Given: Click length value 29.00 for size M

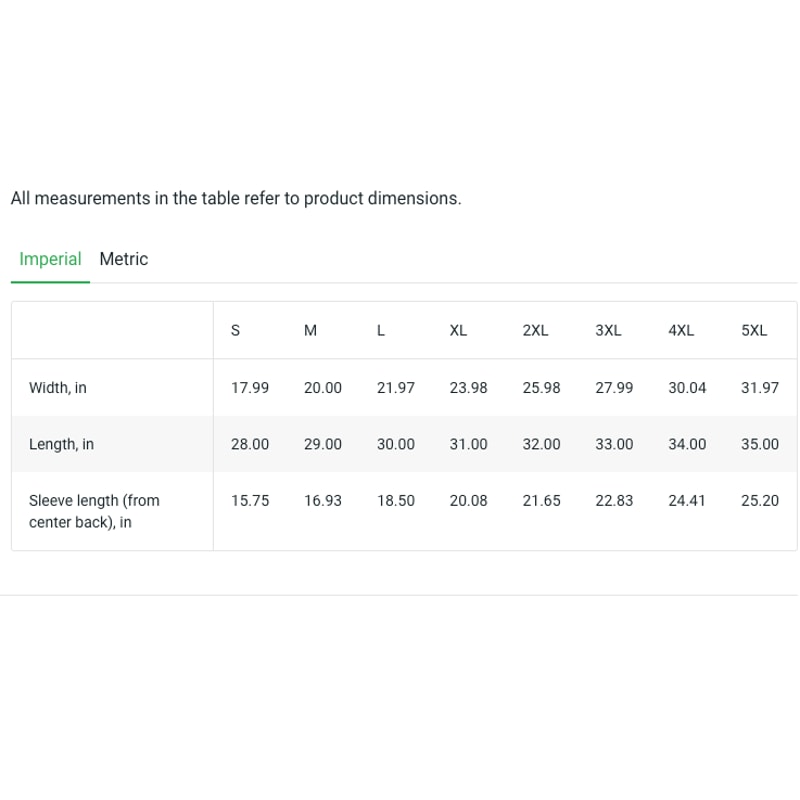Looking at the screenshot, I should (x=323, y=444).
